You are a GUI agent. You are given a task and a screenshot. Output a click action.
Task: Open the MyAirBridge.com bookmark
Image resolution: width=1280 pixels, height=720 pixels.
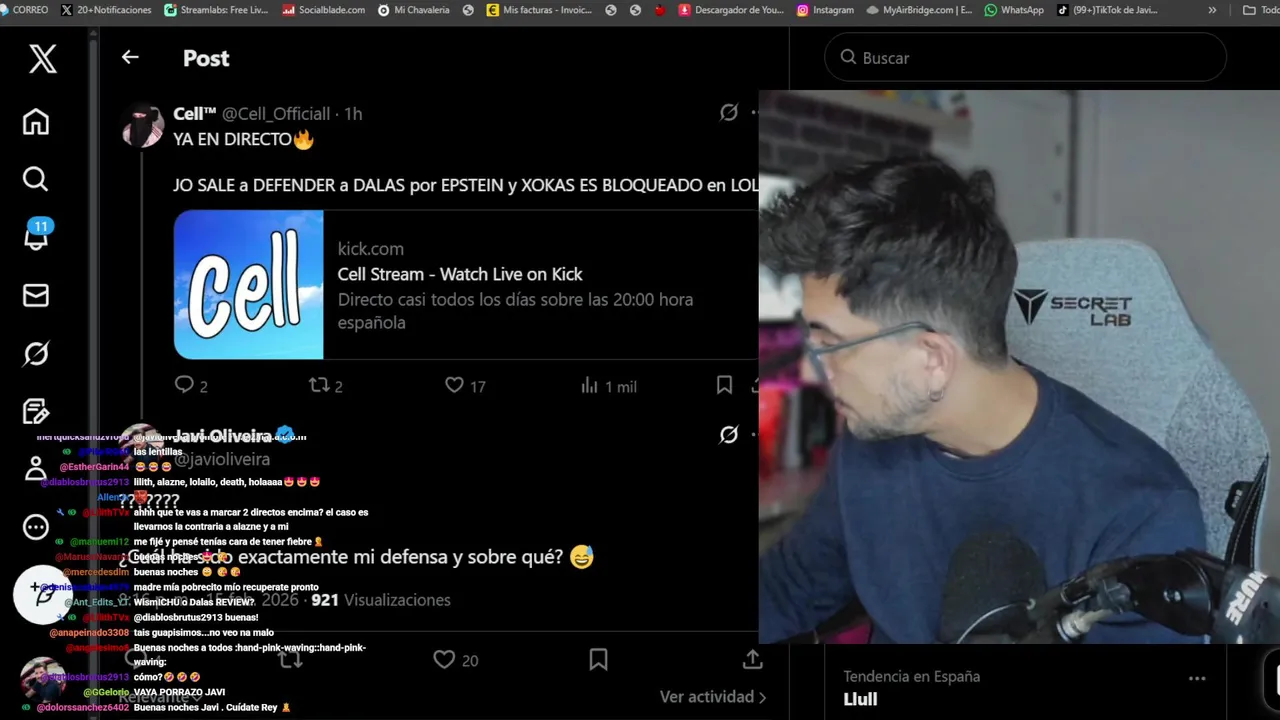point(919,10)
